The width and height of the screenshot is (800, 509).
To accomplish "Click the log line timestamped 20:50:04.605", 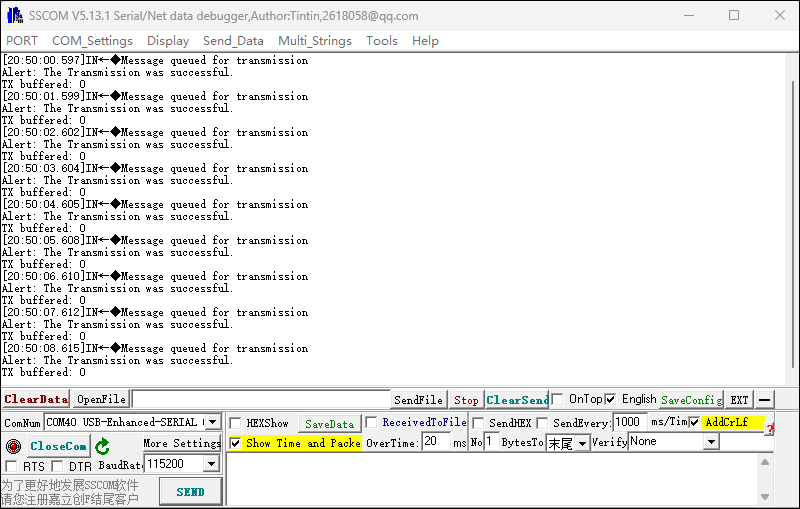I will tap(155, 204).
